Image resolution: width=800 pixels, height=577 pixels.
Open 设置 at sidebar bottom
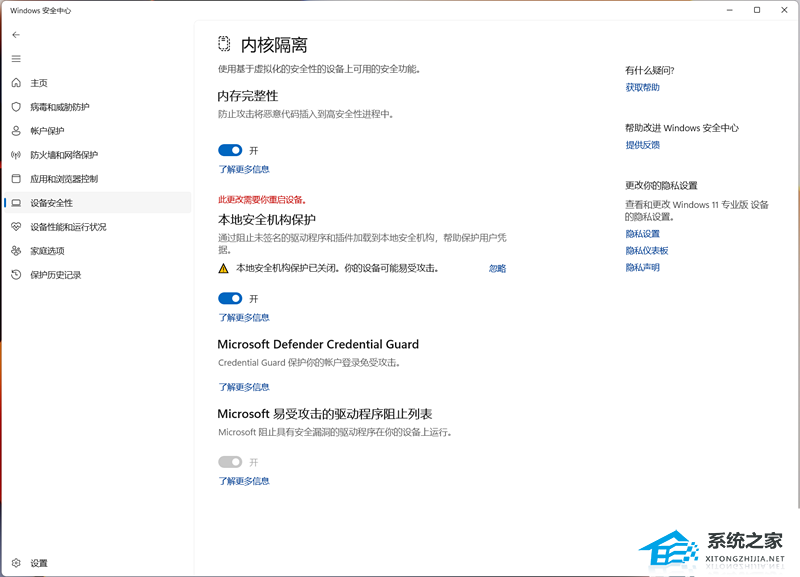tap(39, 563)
